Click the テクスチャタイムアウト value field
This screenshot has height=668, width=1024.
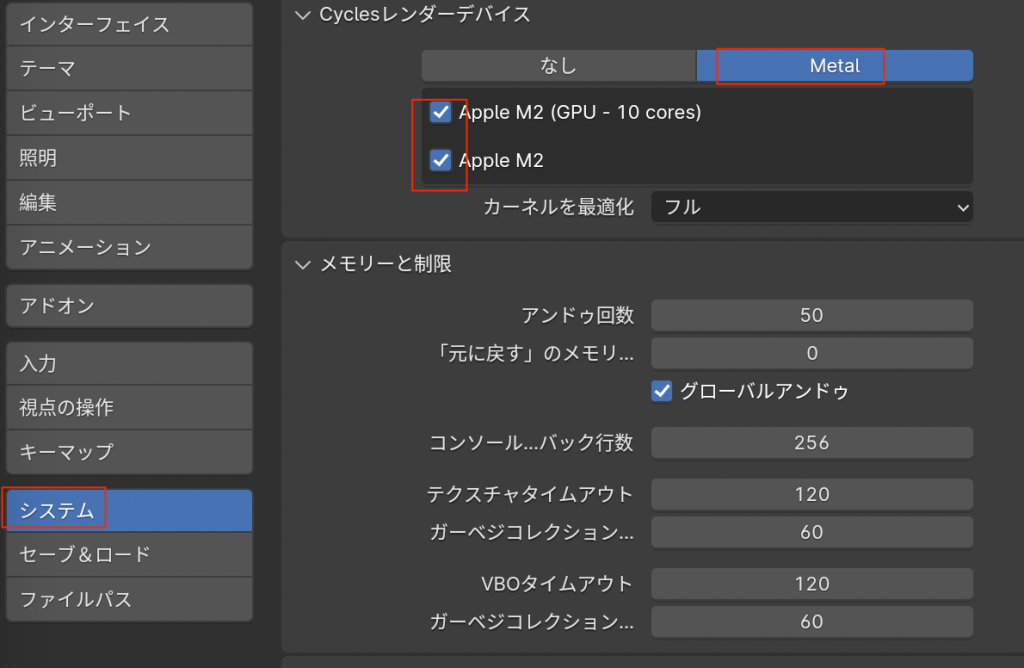tap(811, 494)
